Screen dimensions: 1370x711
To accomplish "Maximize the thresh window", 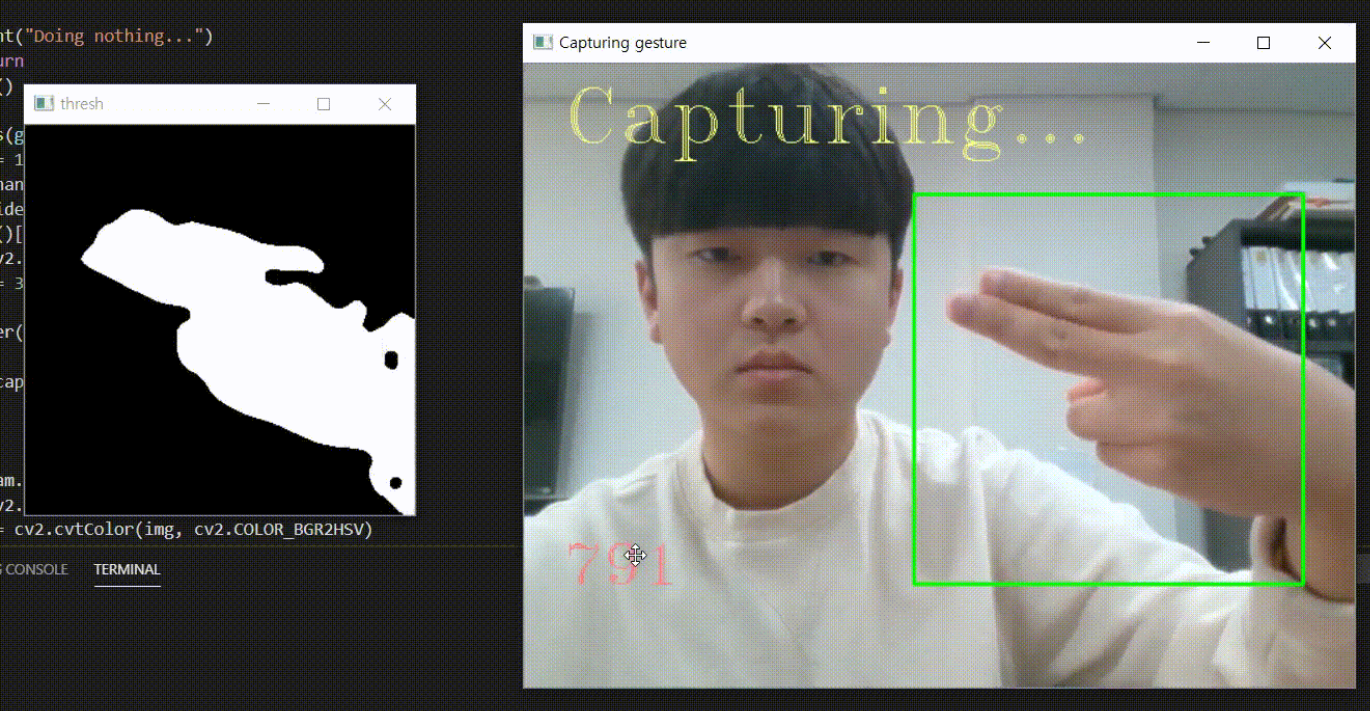I will 323,103.
